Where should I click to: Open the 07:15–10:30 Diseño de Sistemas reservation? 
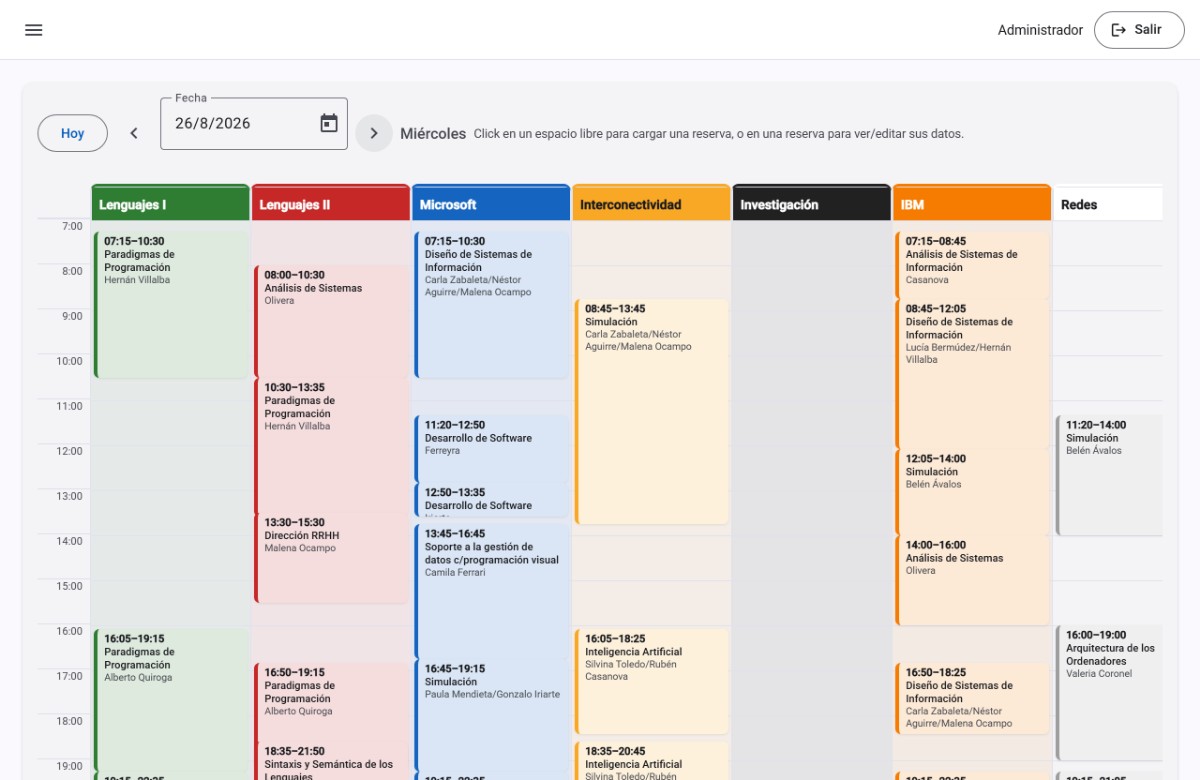tap(492, 305)
